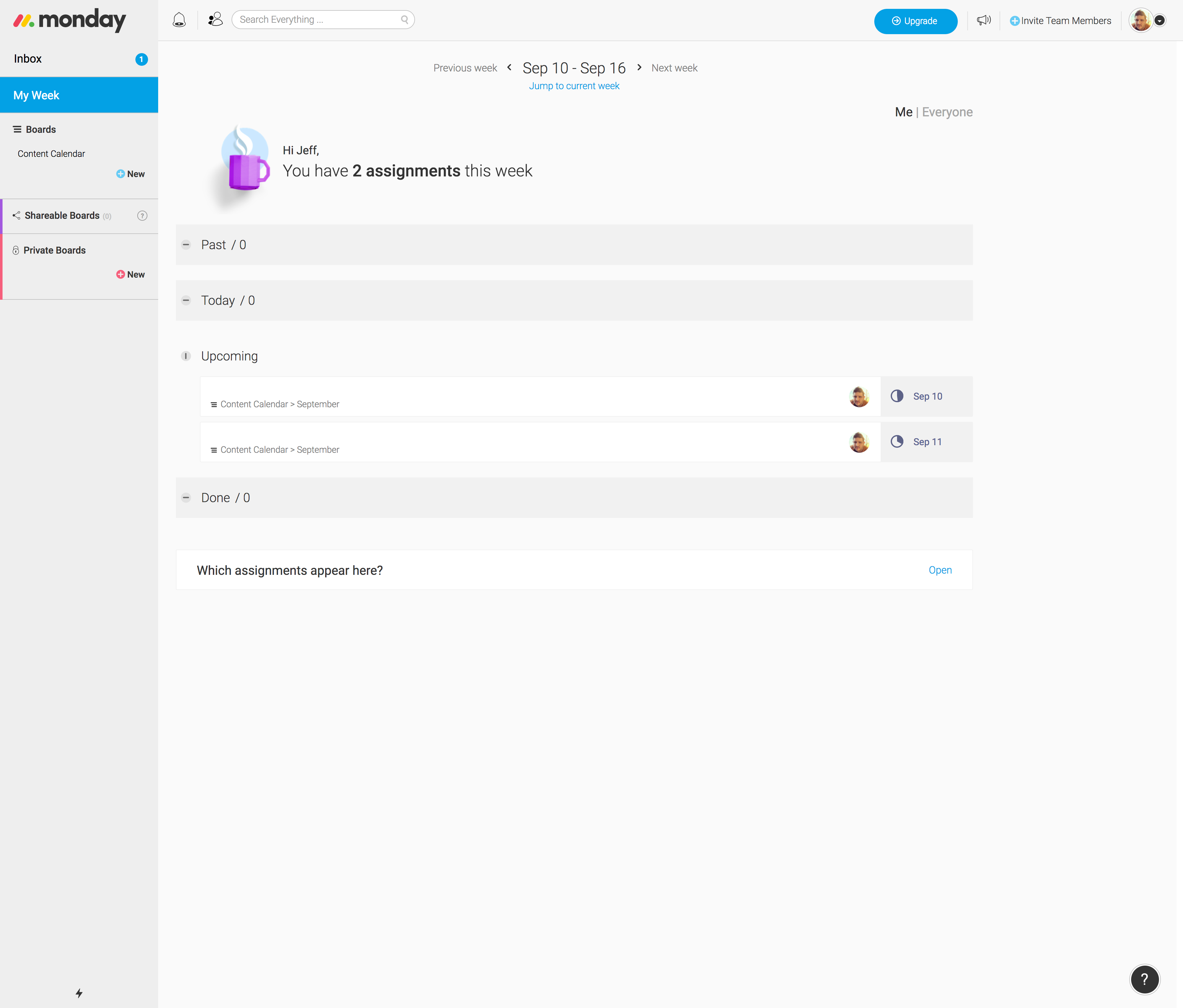This screenshot has width=1183, height=1008.
Task: Expand the Past section
Action: [x=186, y=245]
